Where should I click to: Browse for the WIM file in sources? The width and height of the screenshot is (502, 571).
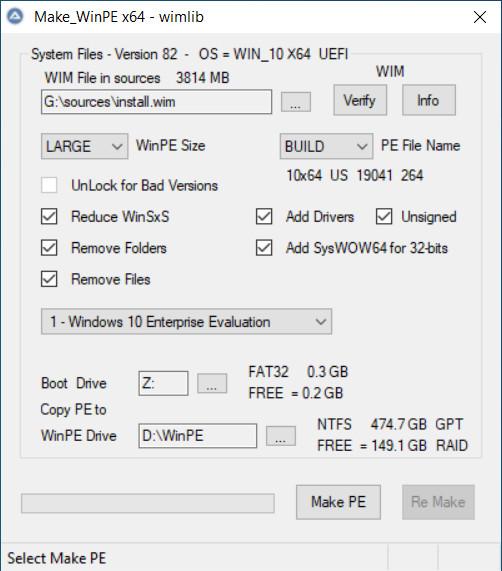(296, 102)
